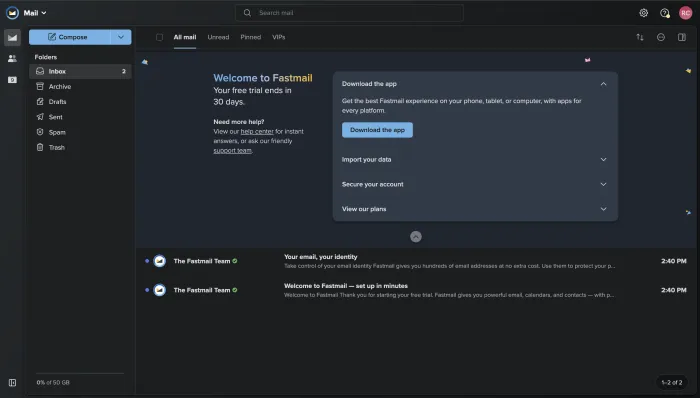Toggle the reading pane layout icon
The height and width of the screenshot is (398, 700).
pyautogui.click(x=682, y=37)
